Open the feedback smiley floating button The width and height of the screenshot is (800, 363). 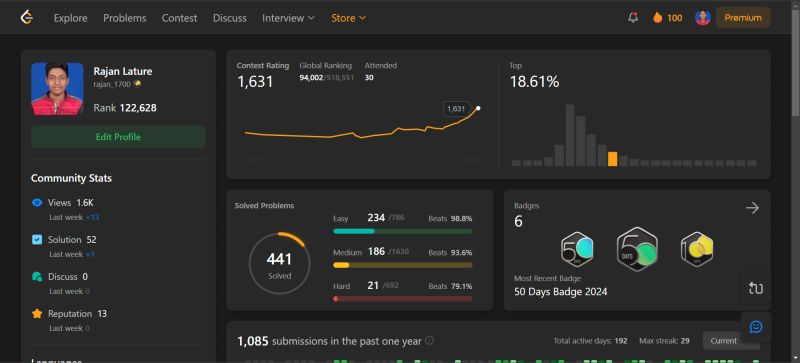[756, 327]
